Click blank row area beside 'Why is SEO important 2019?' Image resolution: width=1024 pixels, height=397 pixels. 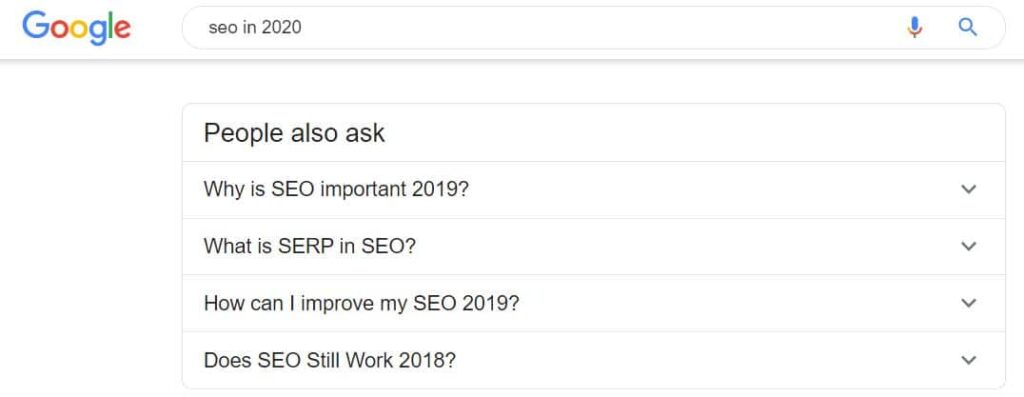[712, 189]
